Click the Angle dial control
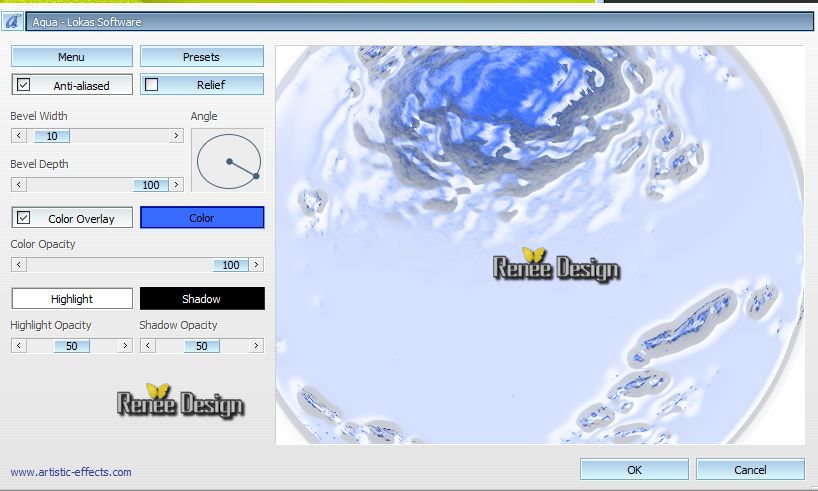Image resolution: width=818 pixels, height=491 pixels. tap(228, 161)
